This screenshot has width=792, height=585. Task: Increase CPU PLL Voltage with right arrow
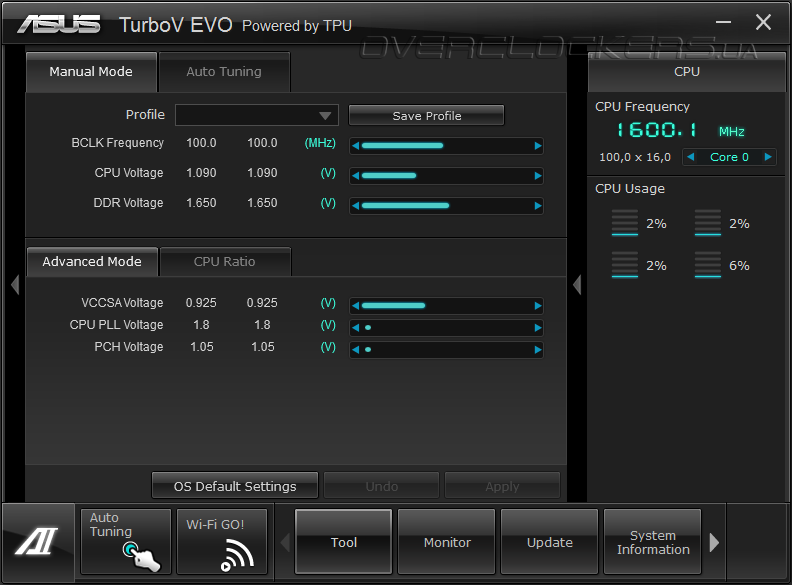coord(538,328)
